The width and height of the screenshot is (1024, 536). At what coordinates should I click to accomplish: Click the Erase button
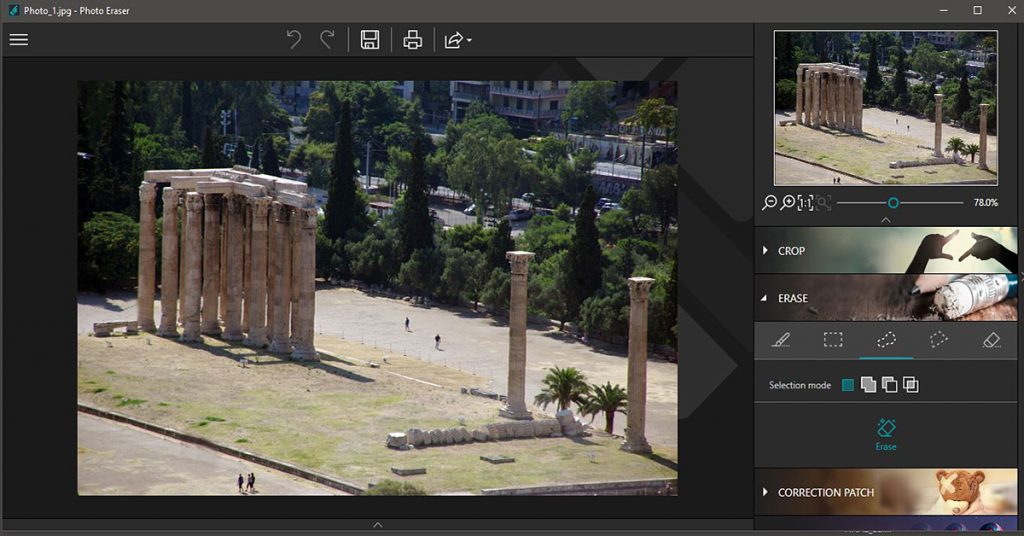click(886, 435)
